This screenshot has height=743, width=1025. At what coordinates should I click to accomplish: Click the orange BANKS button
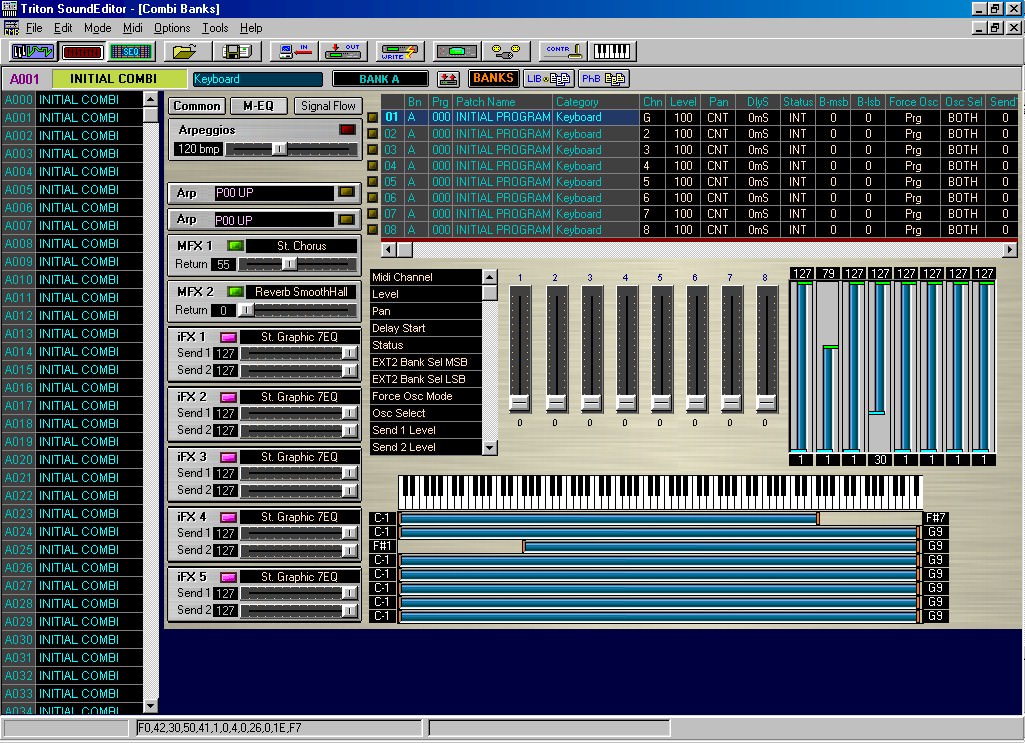pyautogui.click(x=494, y=78)
